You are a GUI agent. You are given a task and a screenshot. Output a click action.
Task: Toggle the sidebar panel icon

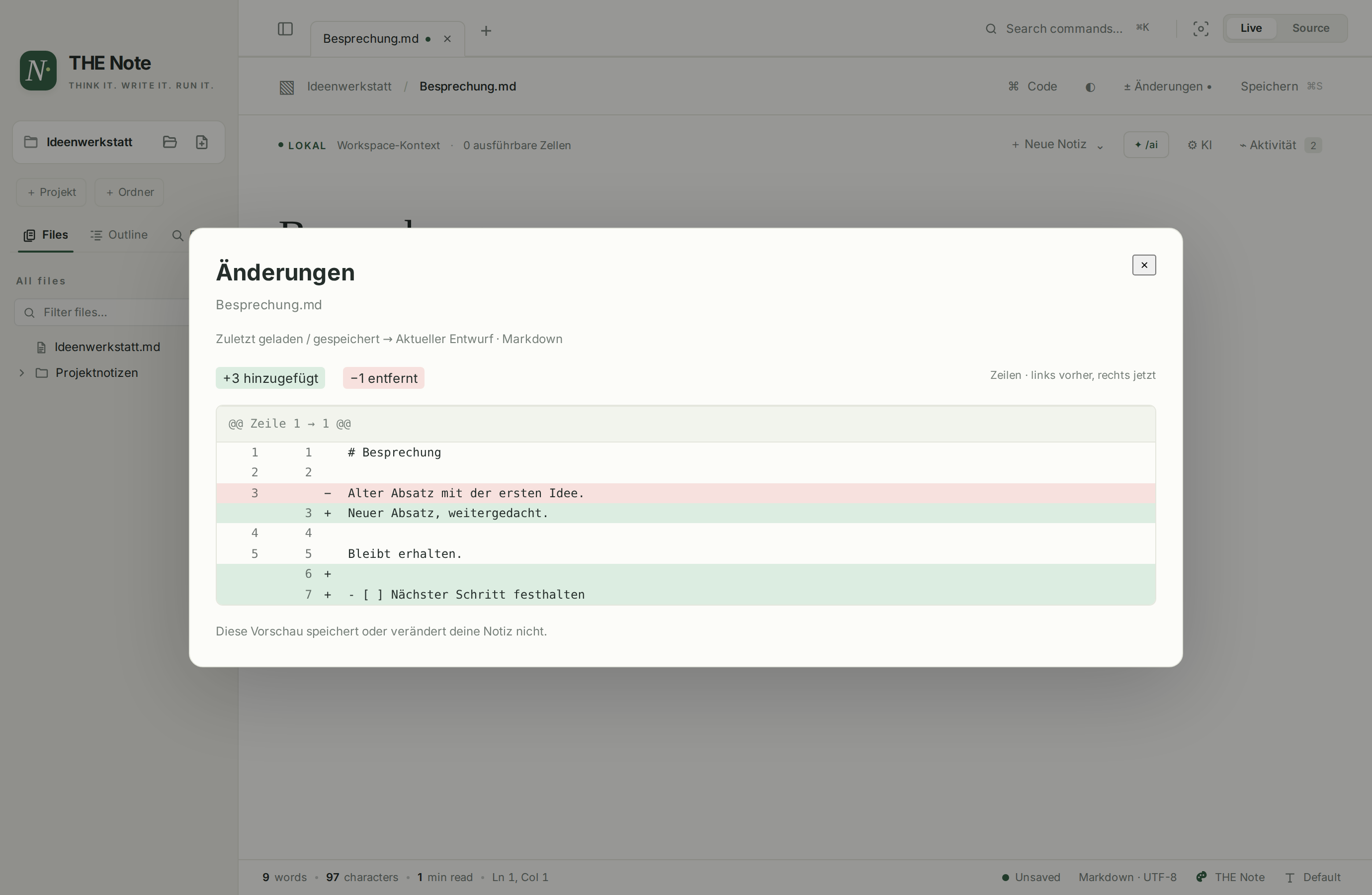point(285,29)
